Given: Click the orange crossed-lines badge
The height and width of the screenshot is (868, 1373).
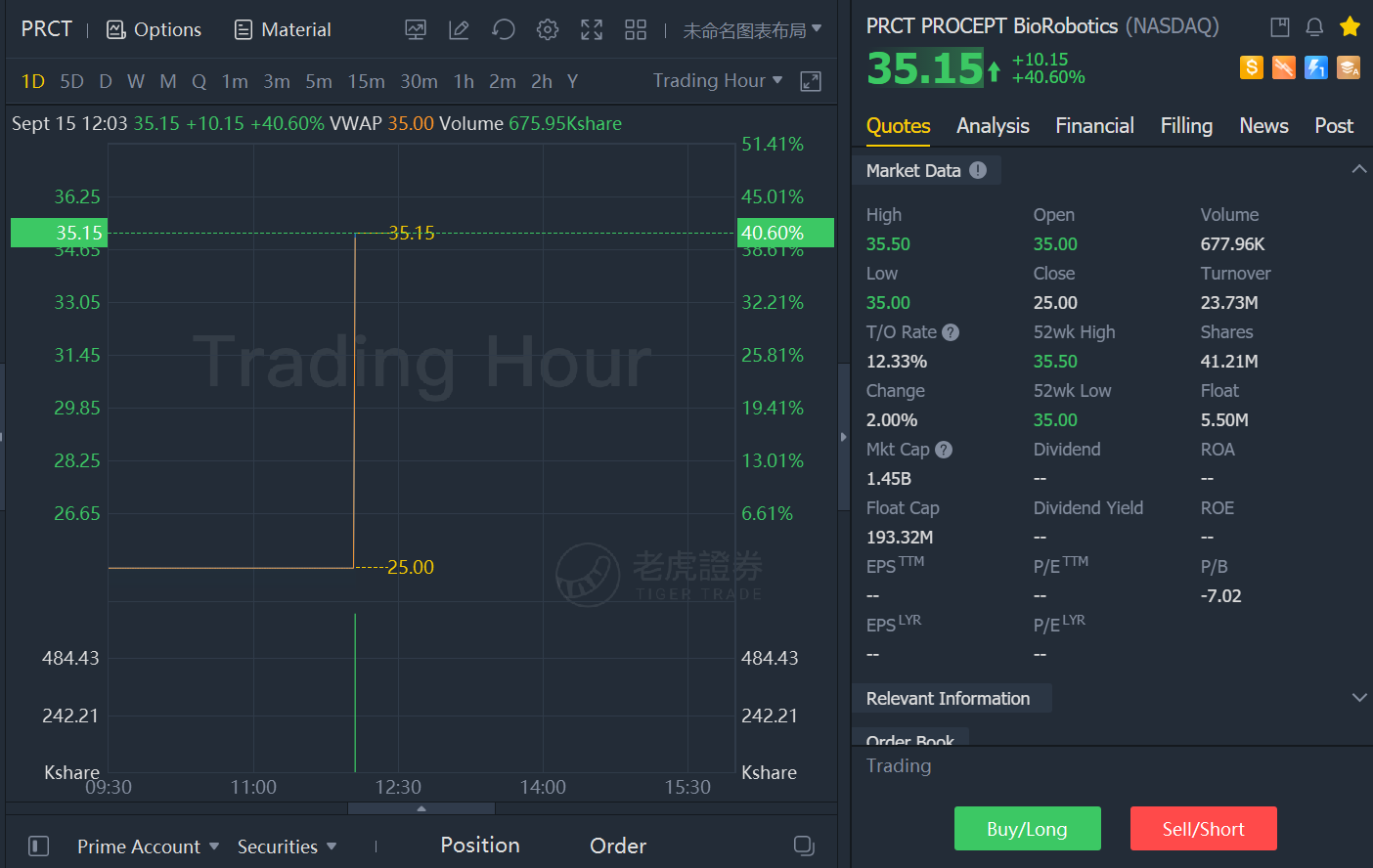Looking at the screenshot, I should click(1284, 67).
